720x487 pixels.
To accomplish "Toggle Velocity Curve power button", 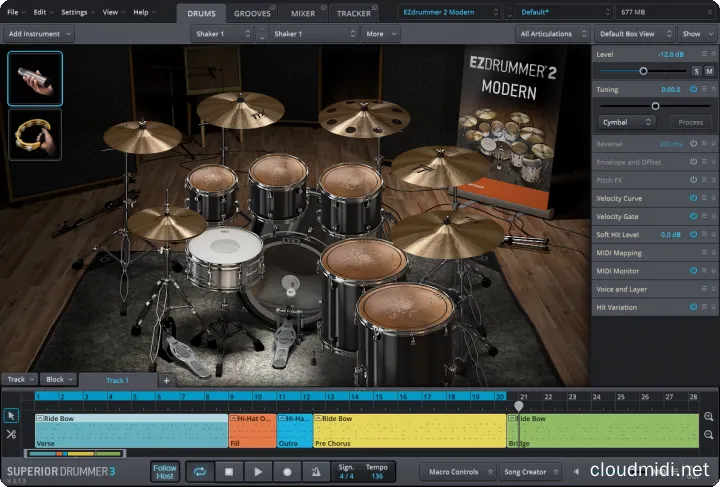I will click(x=693, y=198).
